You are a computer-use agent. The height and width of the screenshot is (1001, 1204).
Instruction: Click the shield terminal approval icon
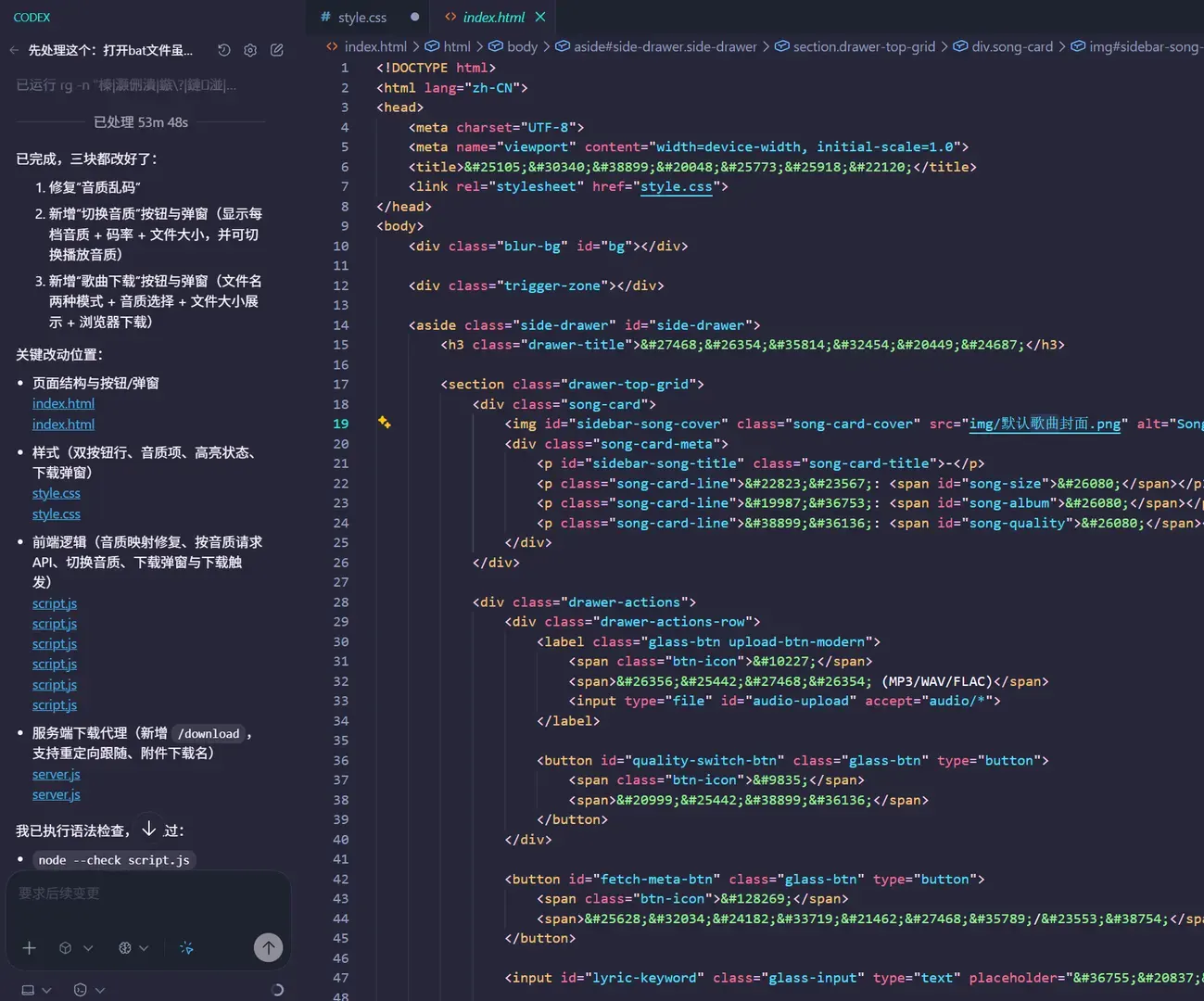[80, 990]
